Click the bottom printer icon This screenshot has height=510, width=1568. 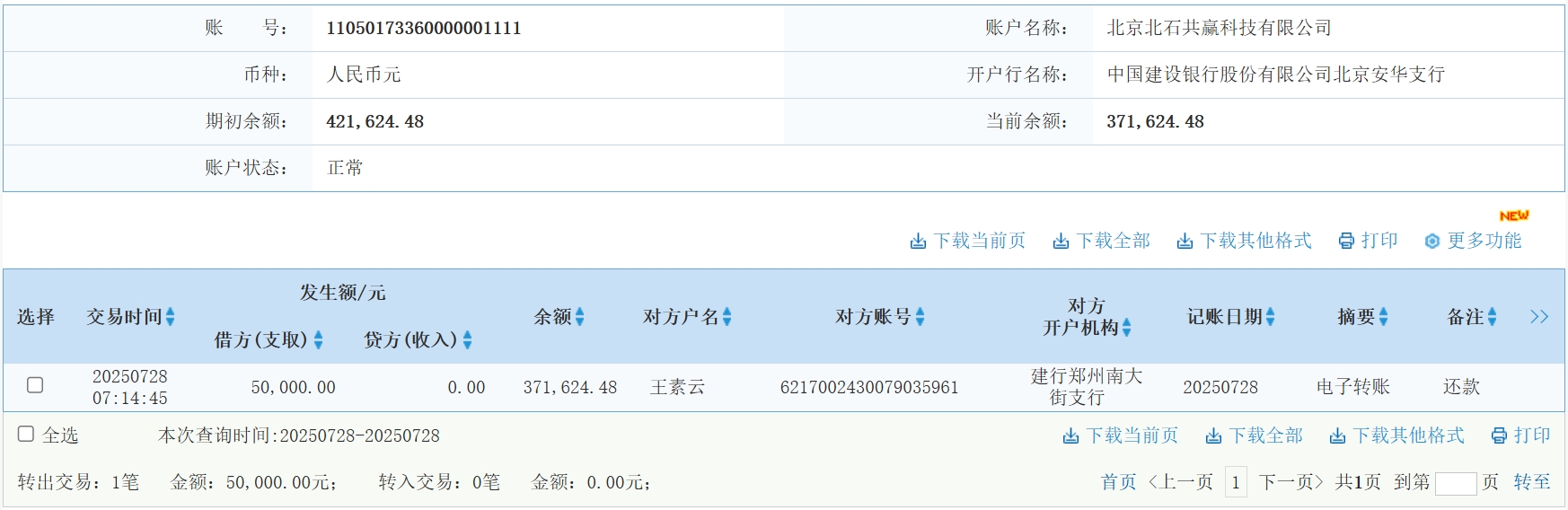(x=1499, y=436)
